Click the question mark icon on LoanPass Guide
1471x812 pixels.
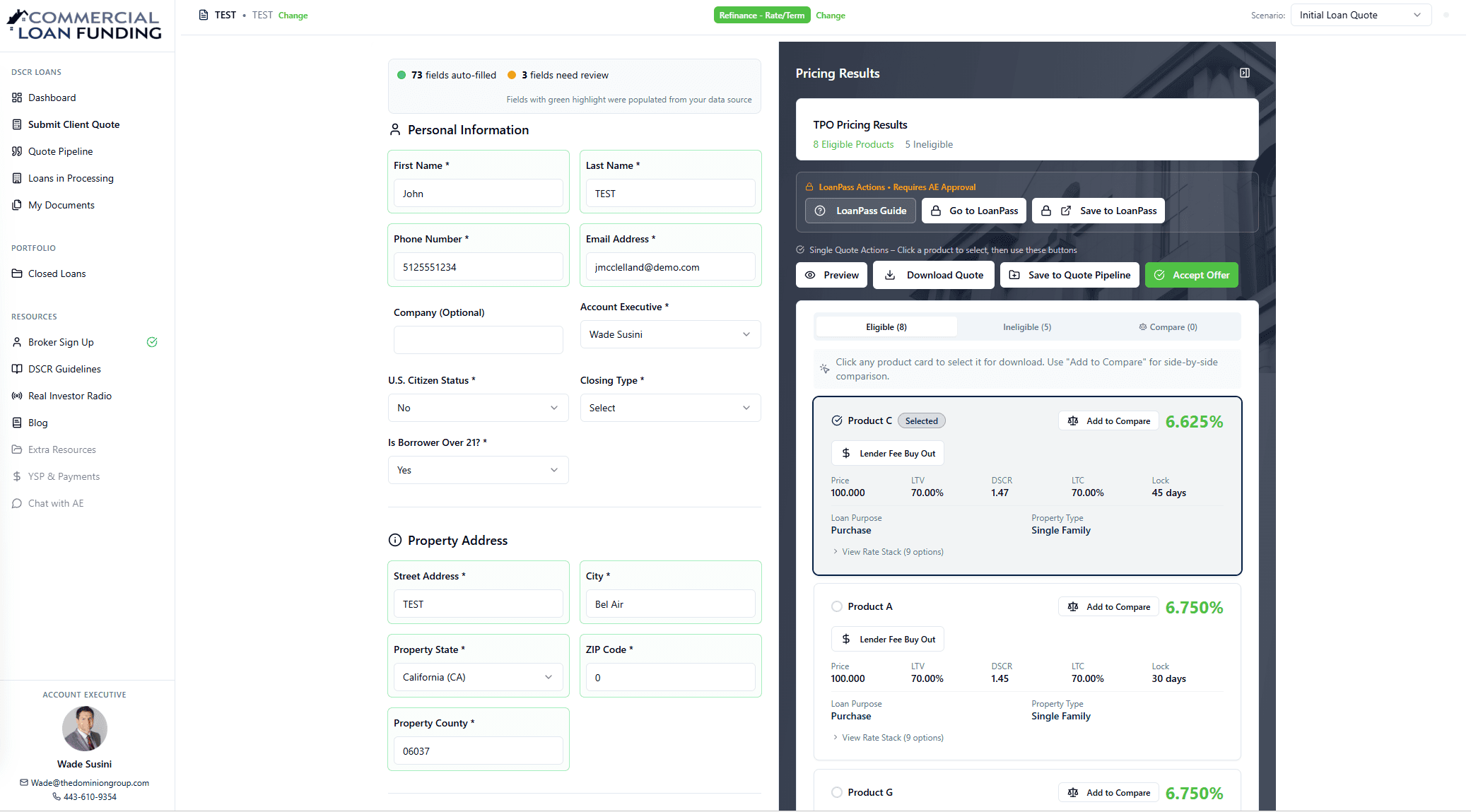click(820, 211)
